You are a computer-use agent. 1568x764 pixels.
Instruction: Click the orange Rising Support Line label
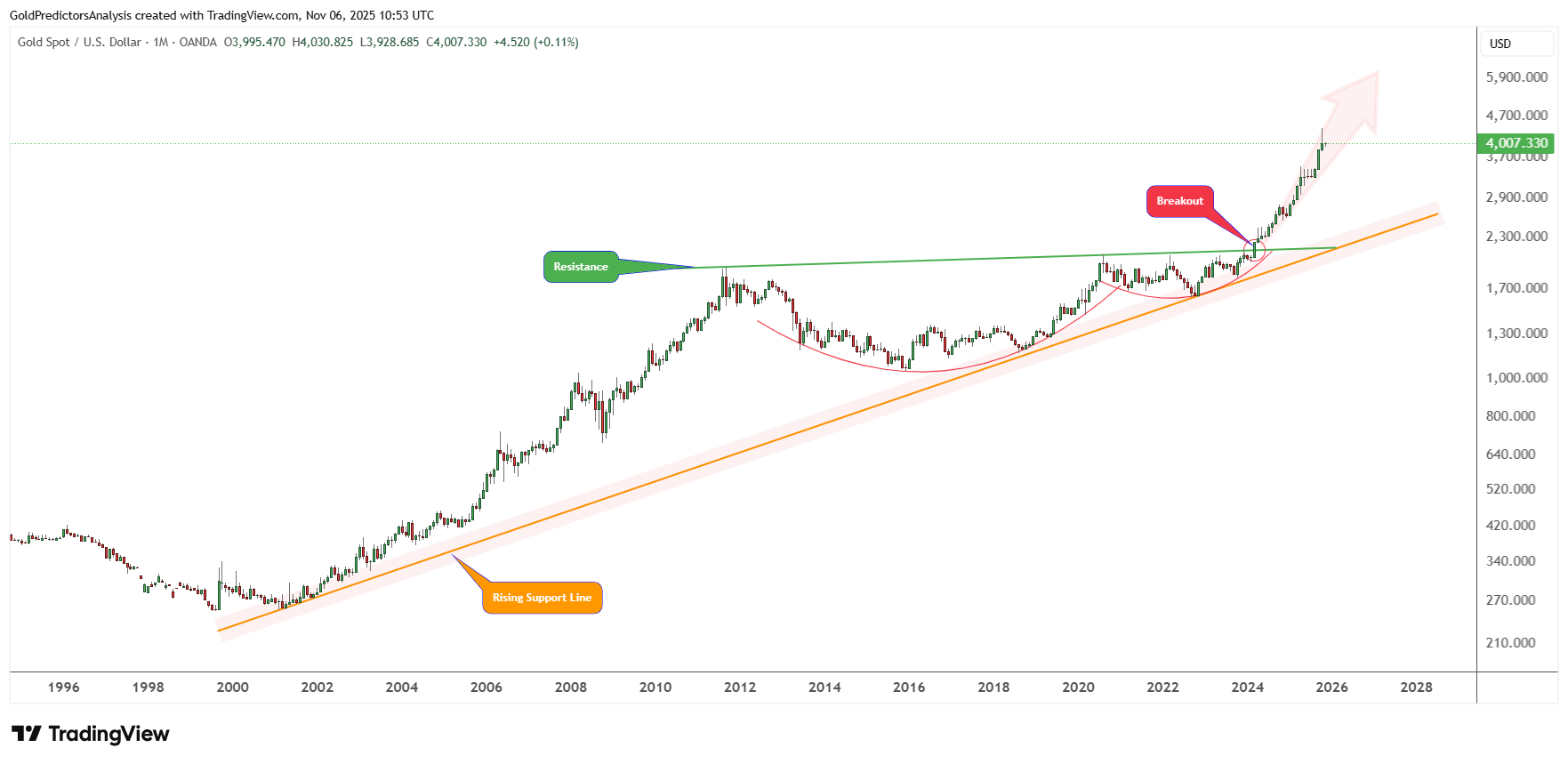point(542,598)
